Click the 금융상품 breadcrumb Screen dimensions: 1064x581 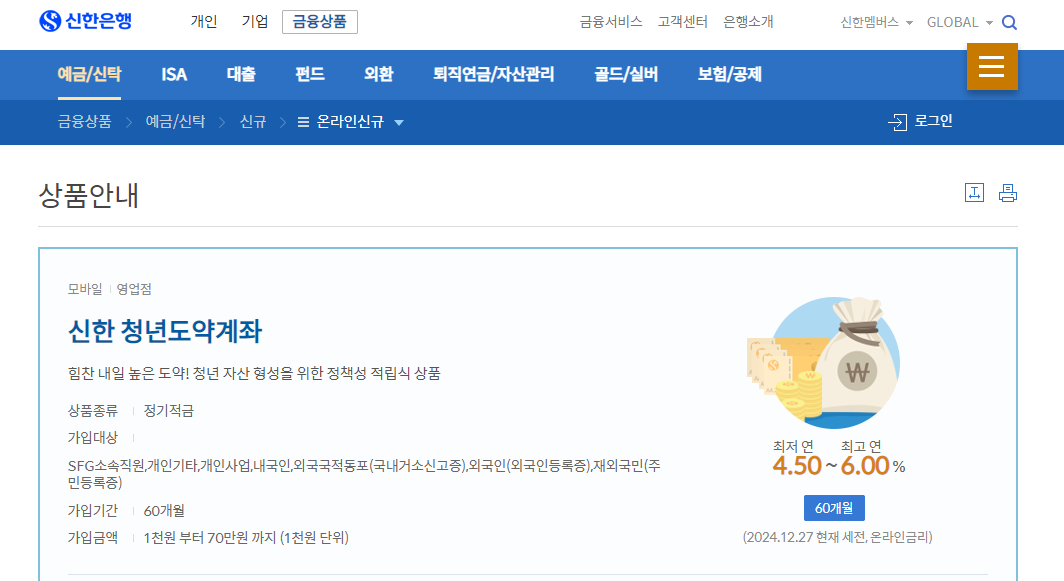coord(84,121)
